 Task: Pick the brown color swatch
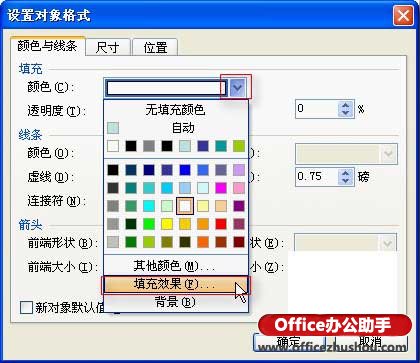click(x=221, y=242)
